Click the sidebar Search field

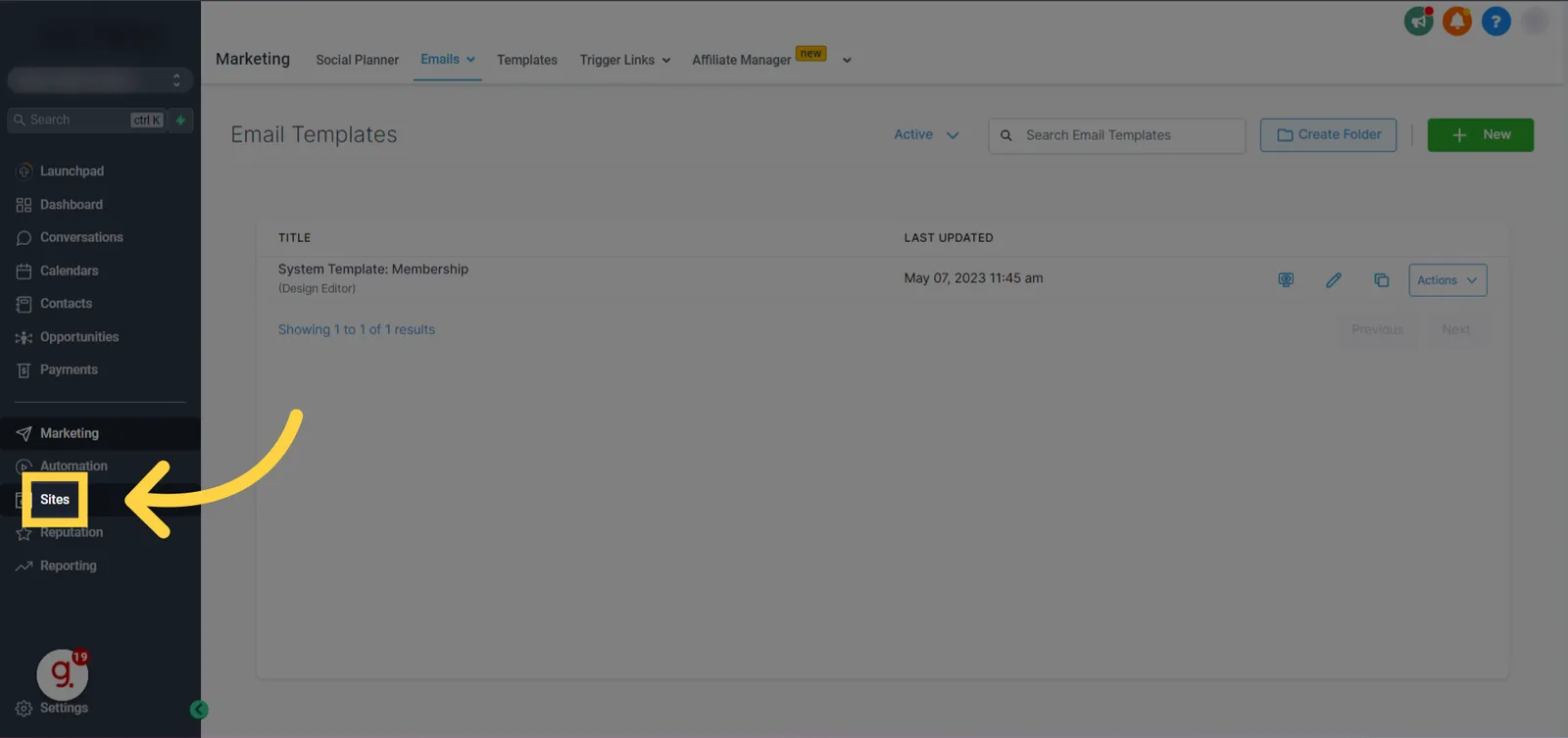coord(86,120)
